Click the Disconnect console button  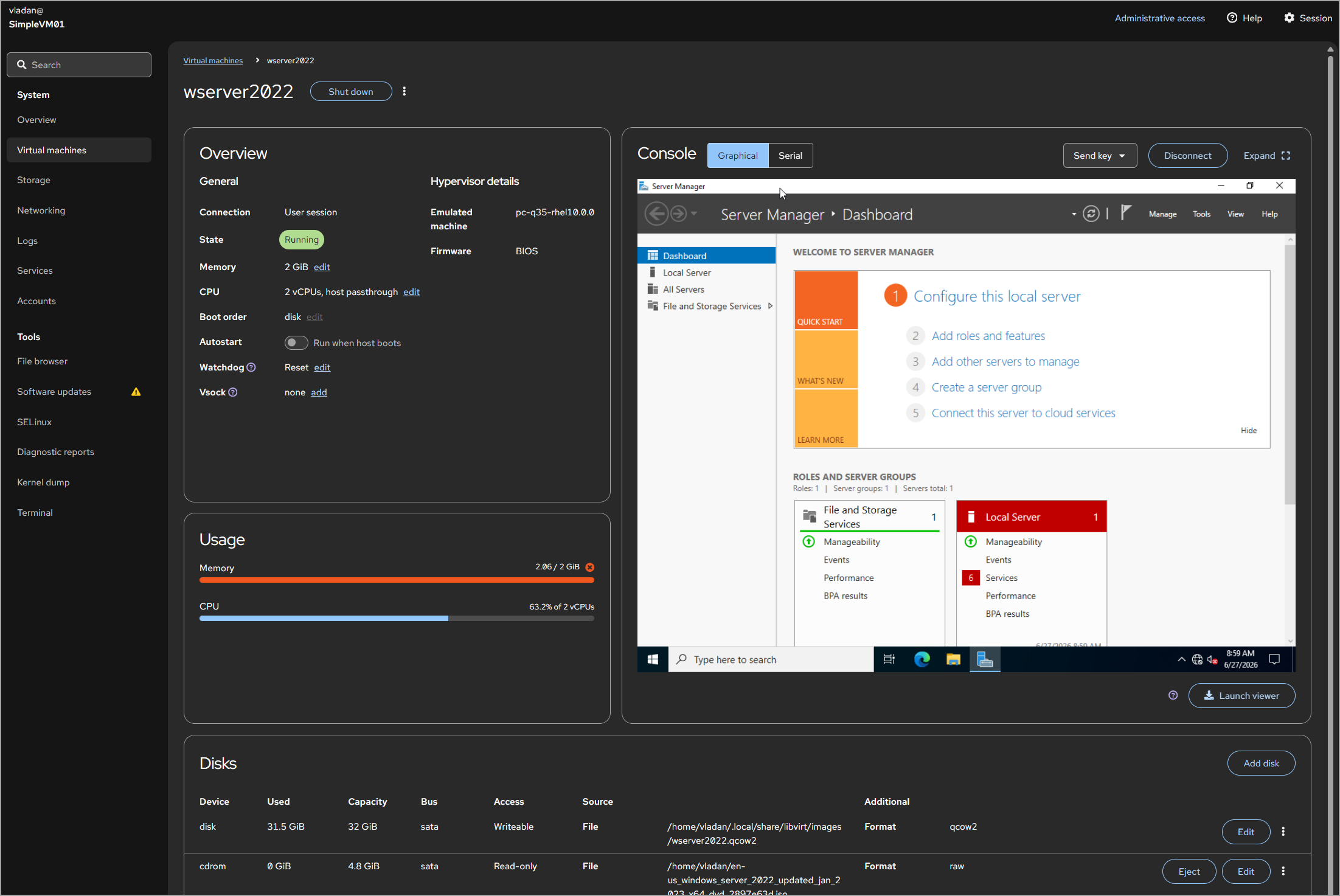click(x=1187, y=156)
